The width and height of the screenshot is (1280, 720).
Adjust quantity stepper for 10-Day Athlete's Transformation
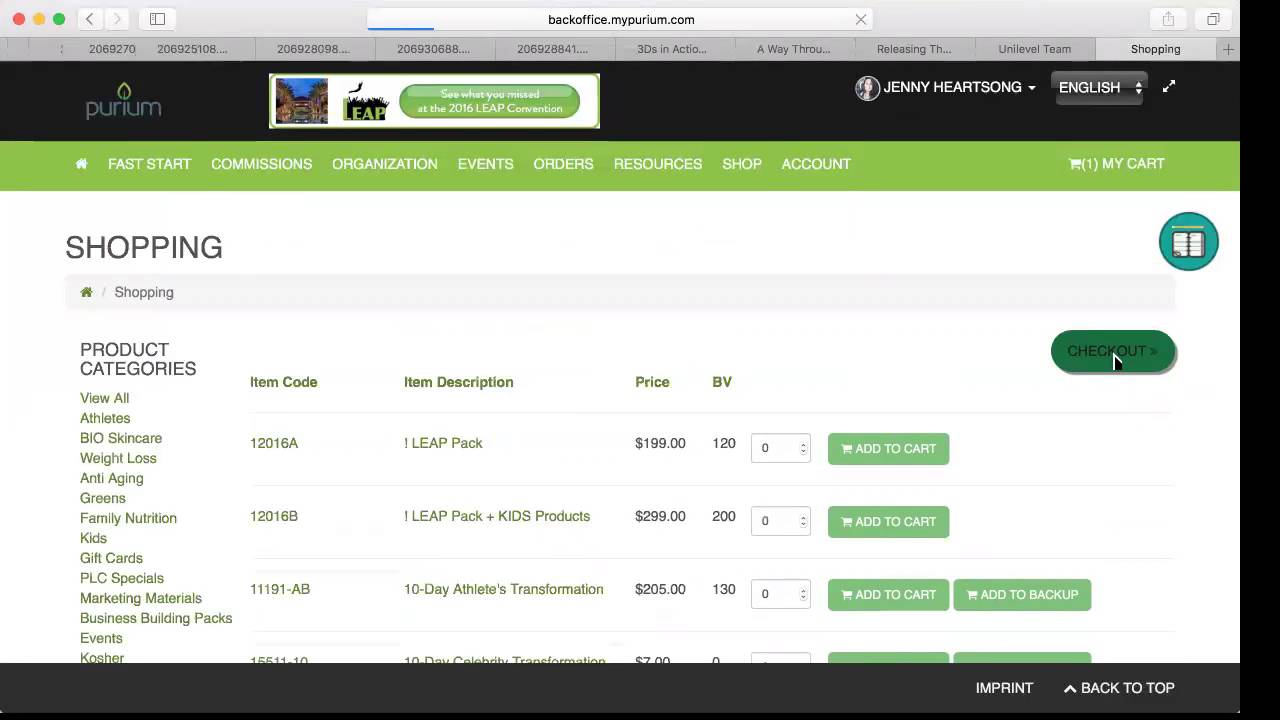point(803,594)
